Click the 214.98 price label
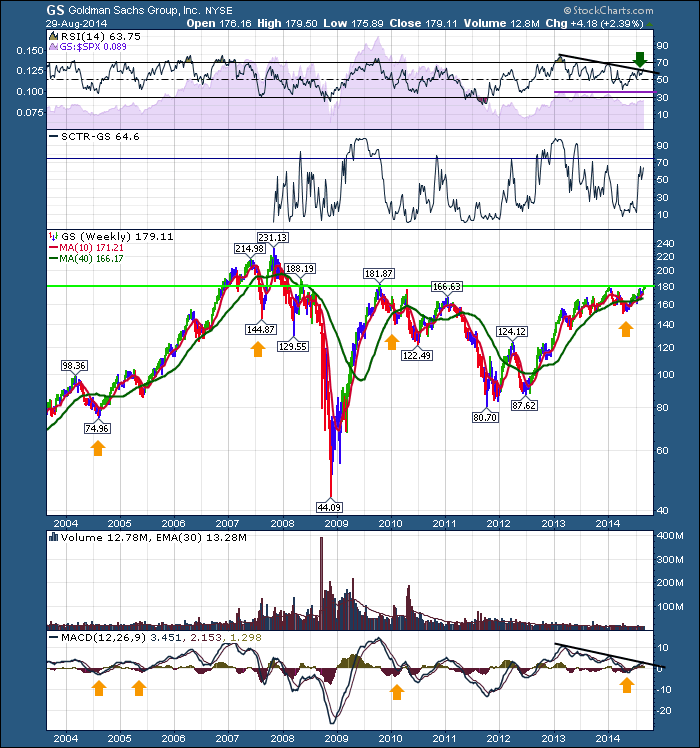The width and height of the screenshot is (700, 748). click(x=250, y=249)
